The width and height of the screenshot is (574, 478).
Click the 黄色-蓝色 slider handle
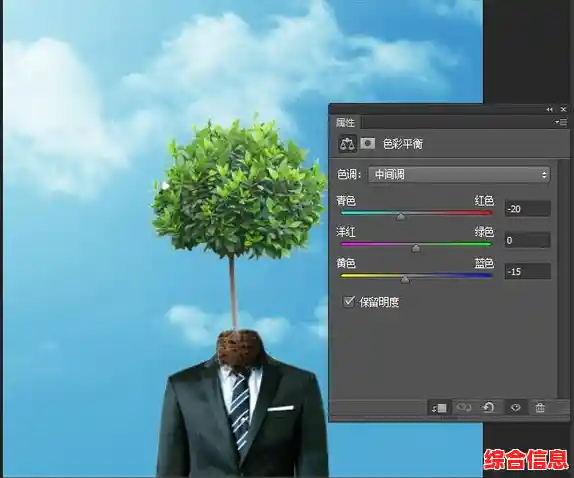click(405, 280)
